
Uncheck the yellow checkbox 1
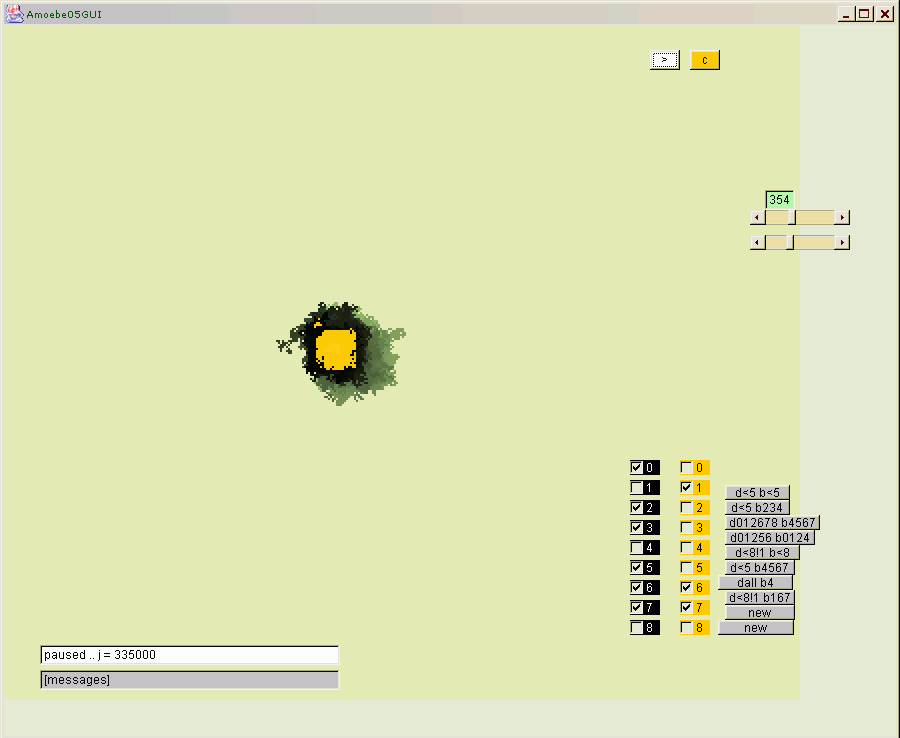(686, 487)
